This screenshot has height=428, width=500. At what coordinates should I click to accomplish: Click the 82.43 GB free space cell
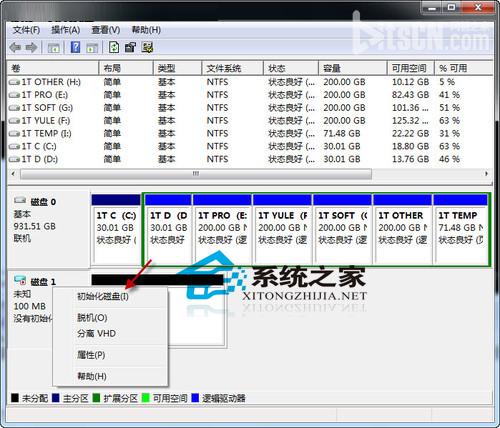click(x=410, y=95)
